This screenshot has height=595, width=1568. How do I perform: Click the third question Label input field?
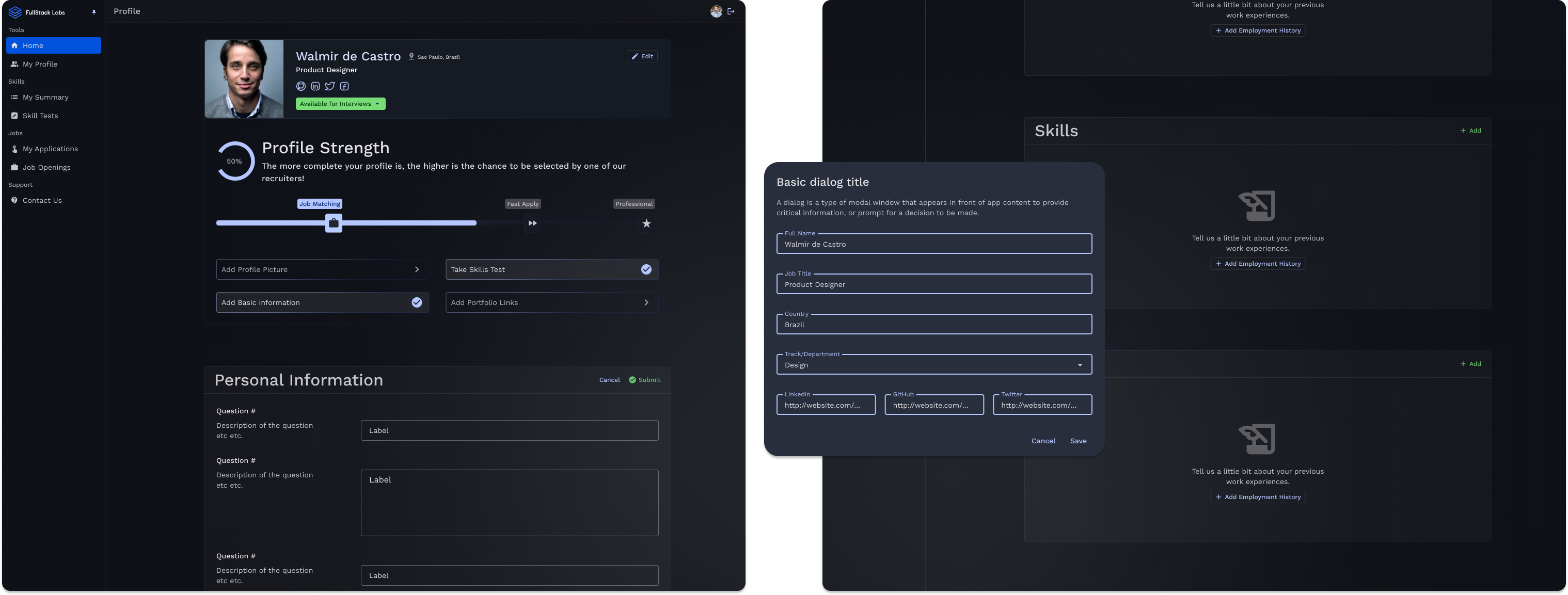click(x=510, y=575)
